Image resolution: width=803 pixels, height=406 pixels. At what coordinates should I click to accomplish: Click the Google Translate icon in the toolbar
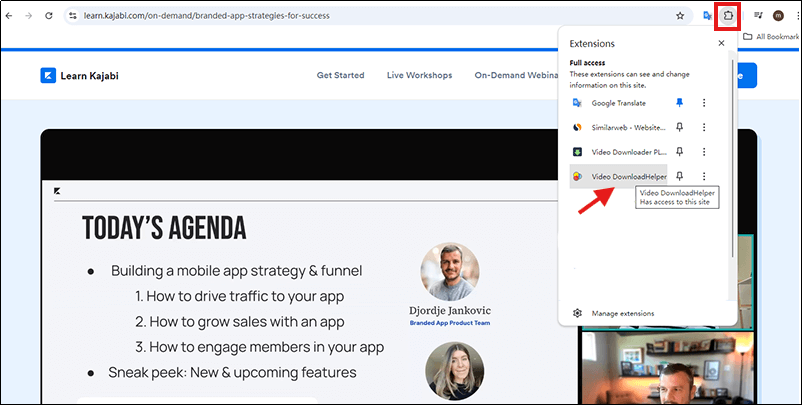click(707, 16)
